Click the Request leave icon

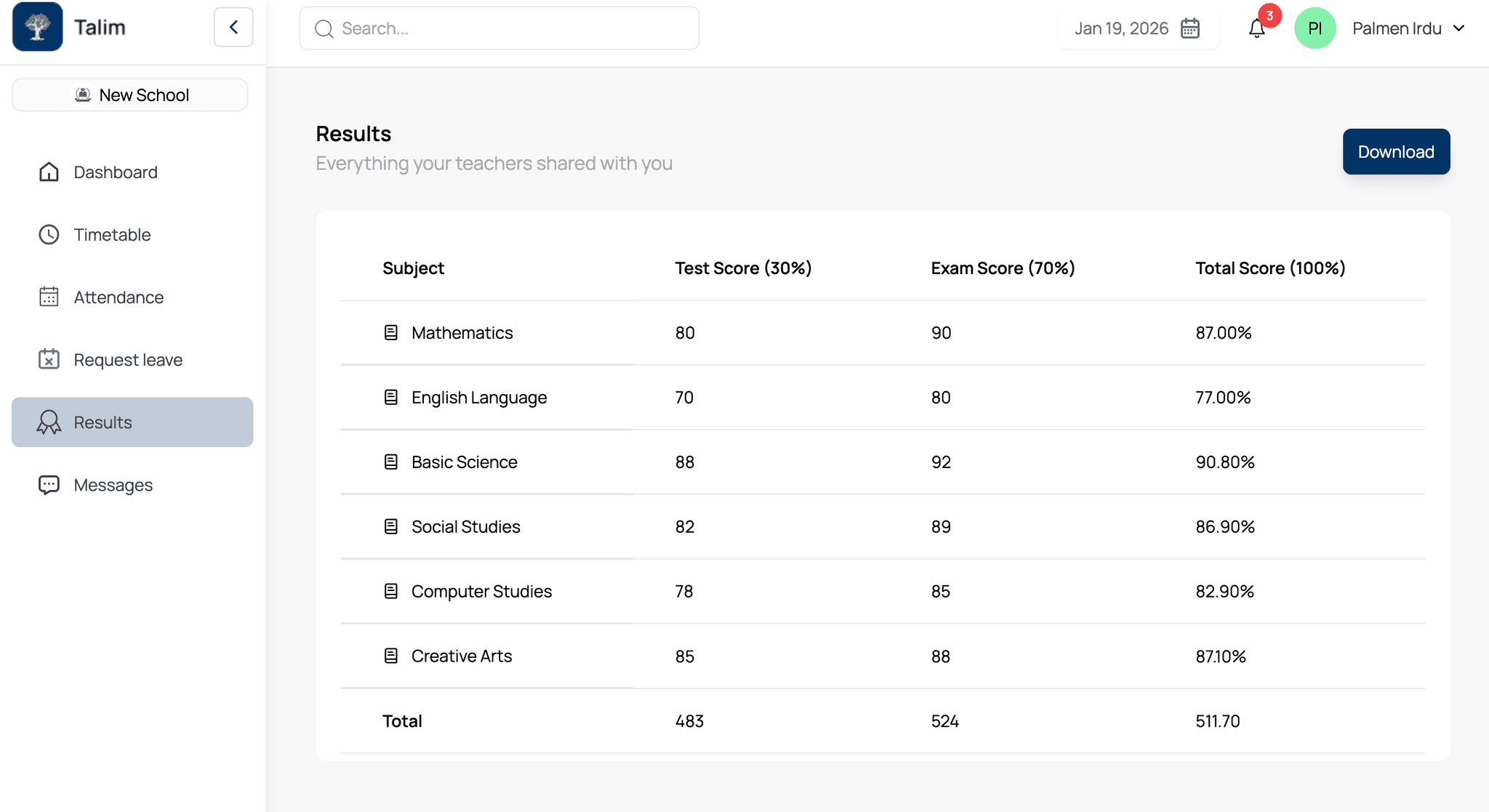click(48, 359)
